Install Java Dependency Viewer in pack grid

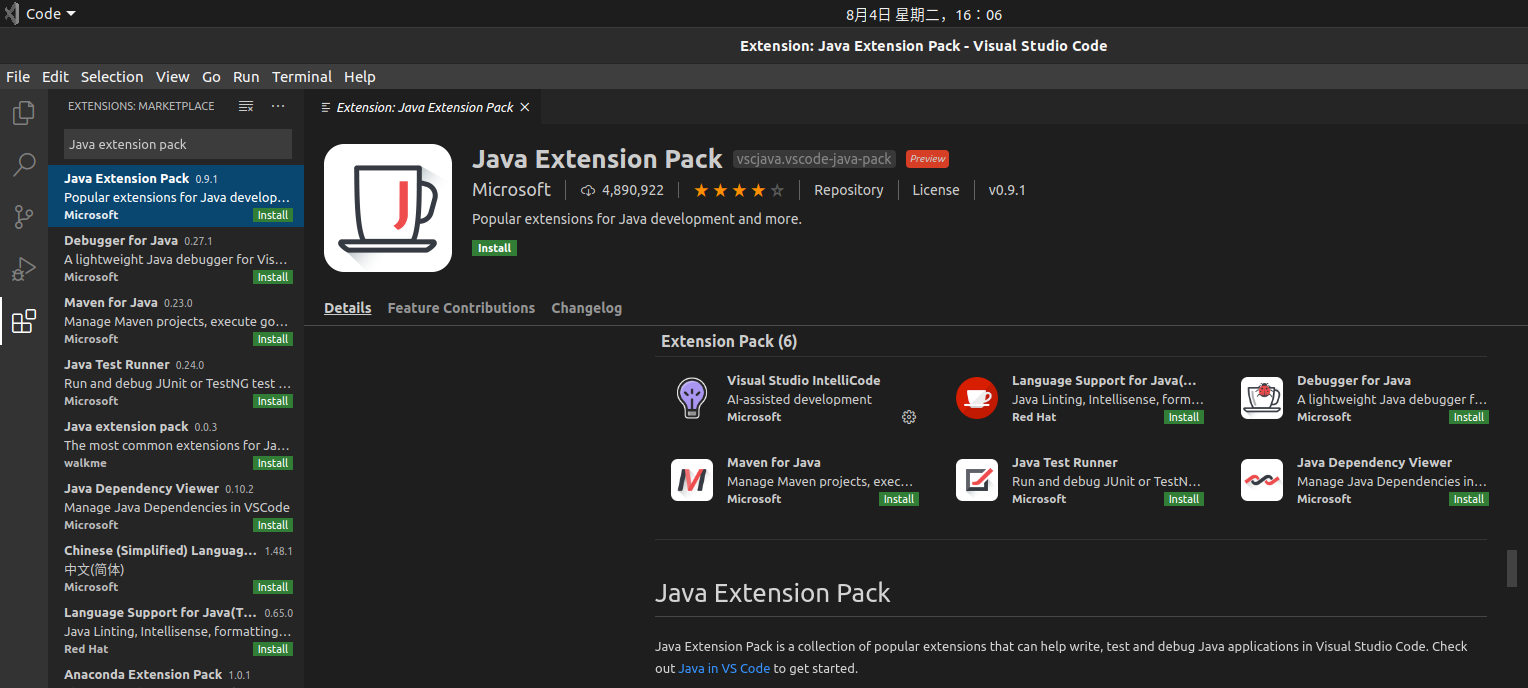tap(1469, 499)
